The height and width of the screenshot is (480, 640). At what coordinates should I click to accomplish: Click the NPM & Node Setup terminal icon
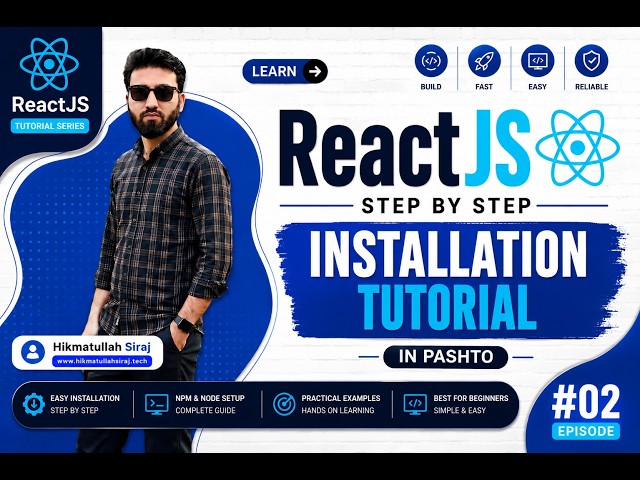tap(157, 404)
